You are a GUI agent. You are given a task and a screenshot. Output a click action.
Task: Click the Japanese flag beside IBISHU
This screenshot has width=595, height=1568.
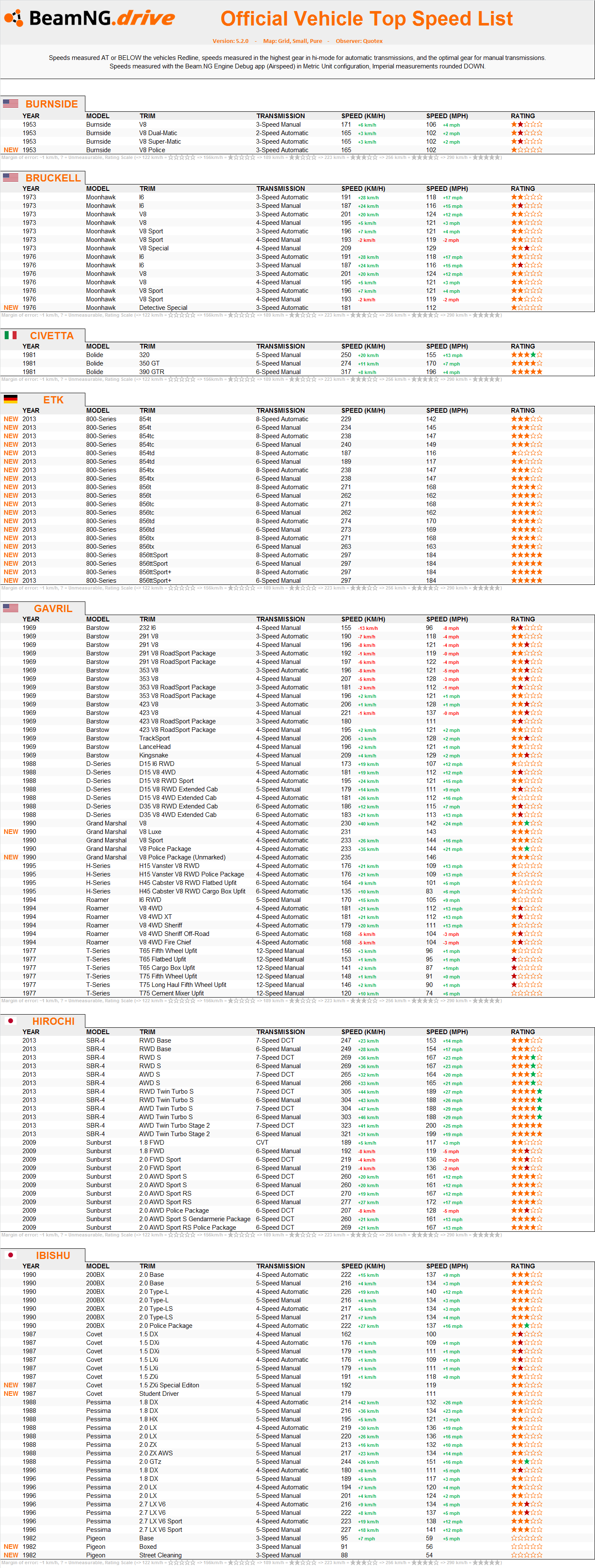[10, 1255]
